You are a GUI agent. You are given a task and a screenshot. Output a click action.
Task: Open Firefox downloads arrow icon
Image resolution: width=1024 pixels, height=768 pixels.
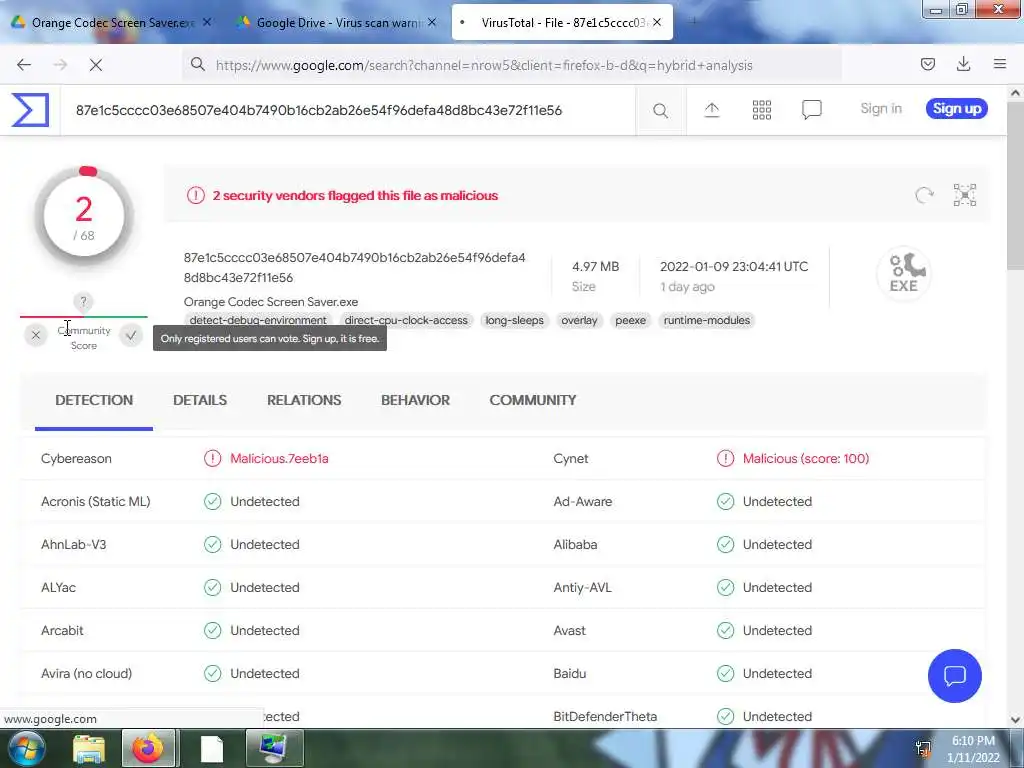pyautogui.click(x=963, y=64)
